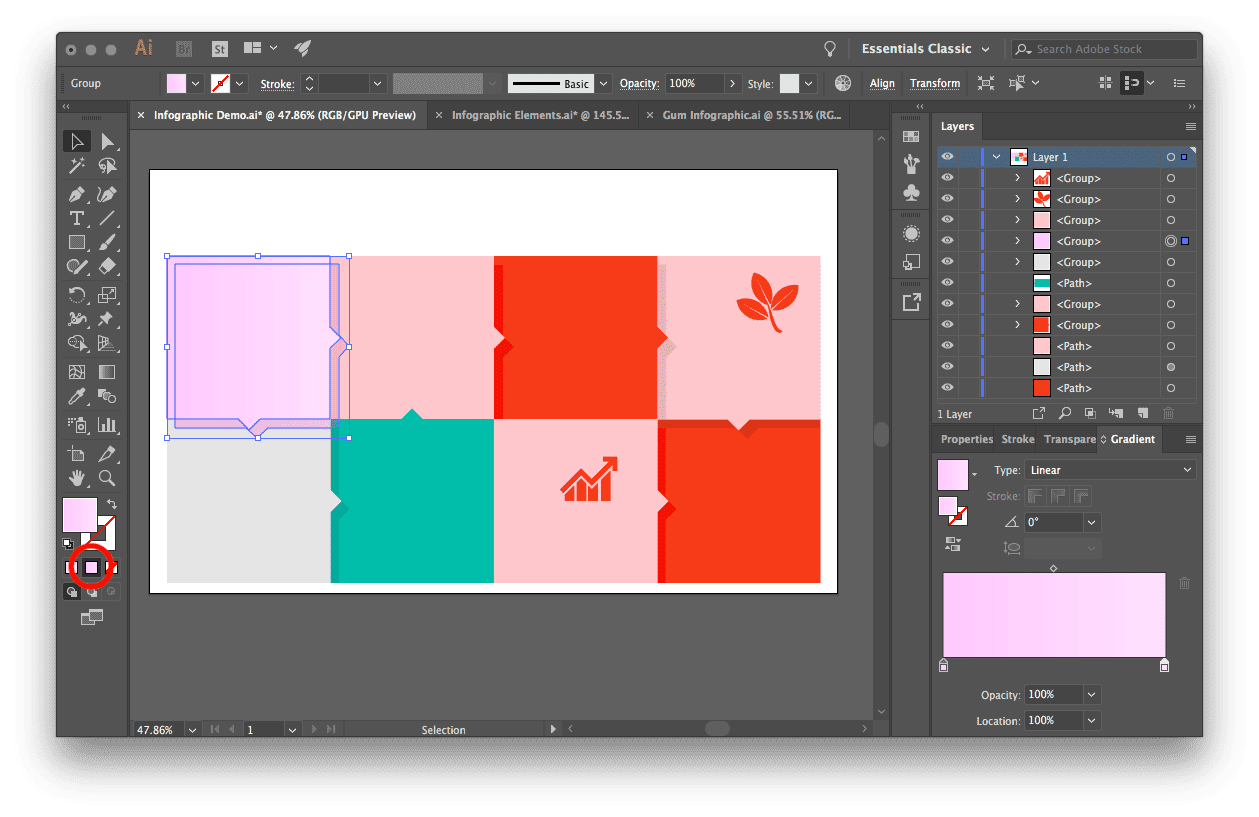Click the Search Adobe Stock field
The image size is (1259, 817).
[x=1104, y=49]
